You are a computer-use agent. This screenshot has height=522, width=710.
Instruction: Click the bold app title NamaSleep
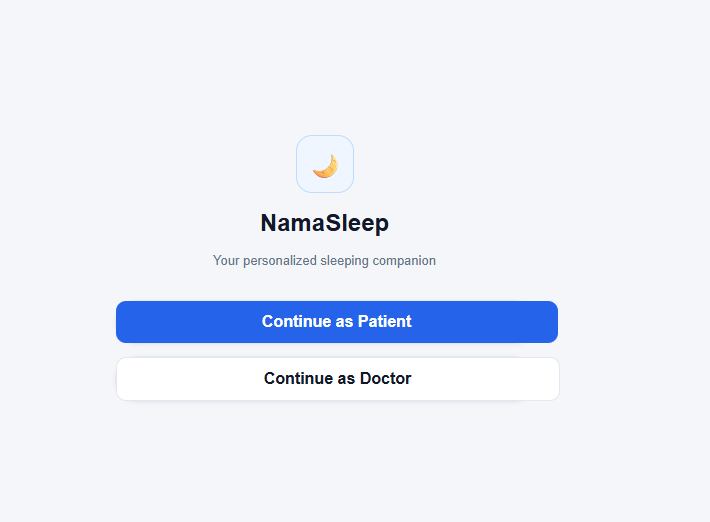pyautogui.click(x=324, y=223)
